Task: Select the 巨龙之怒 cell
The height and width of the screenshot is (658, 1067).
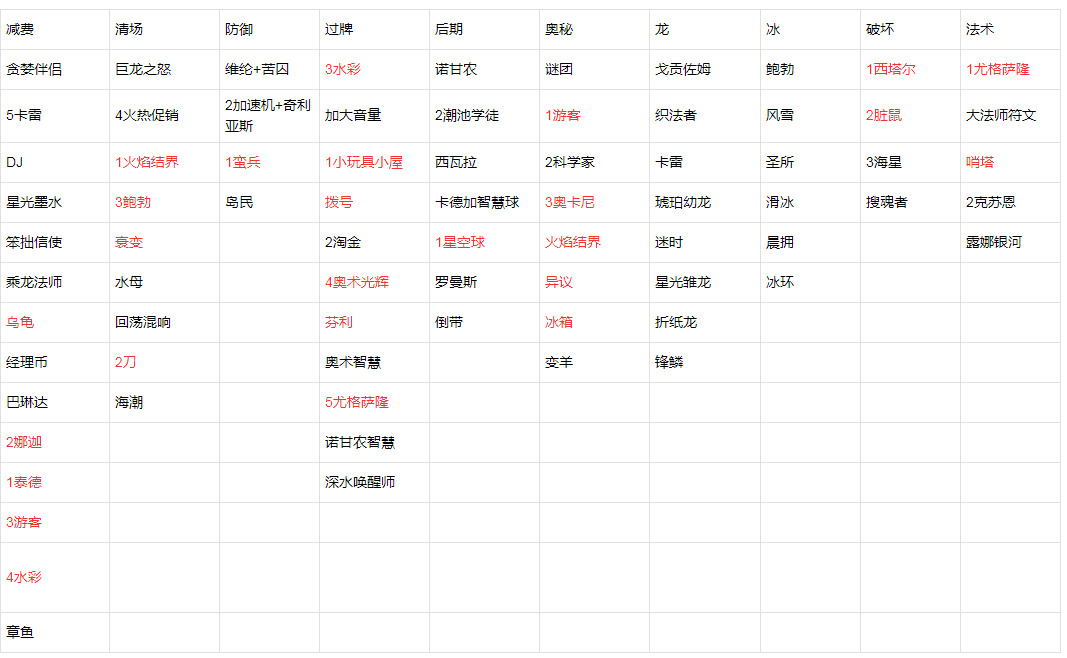Action: coord(143,70)
